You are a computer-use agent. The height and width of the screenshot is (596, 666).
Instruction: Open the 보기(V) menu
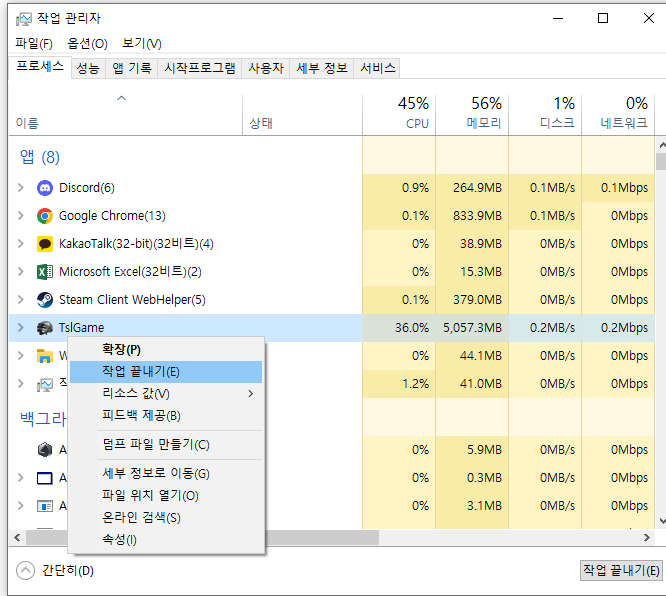(142, 43)
